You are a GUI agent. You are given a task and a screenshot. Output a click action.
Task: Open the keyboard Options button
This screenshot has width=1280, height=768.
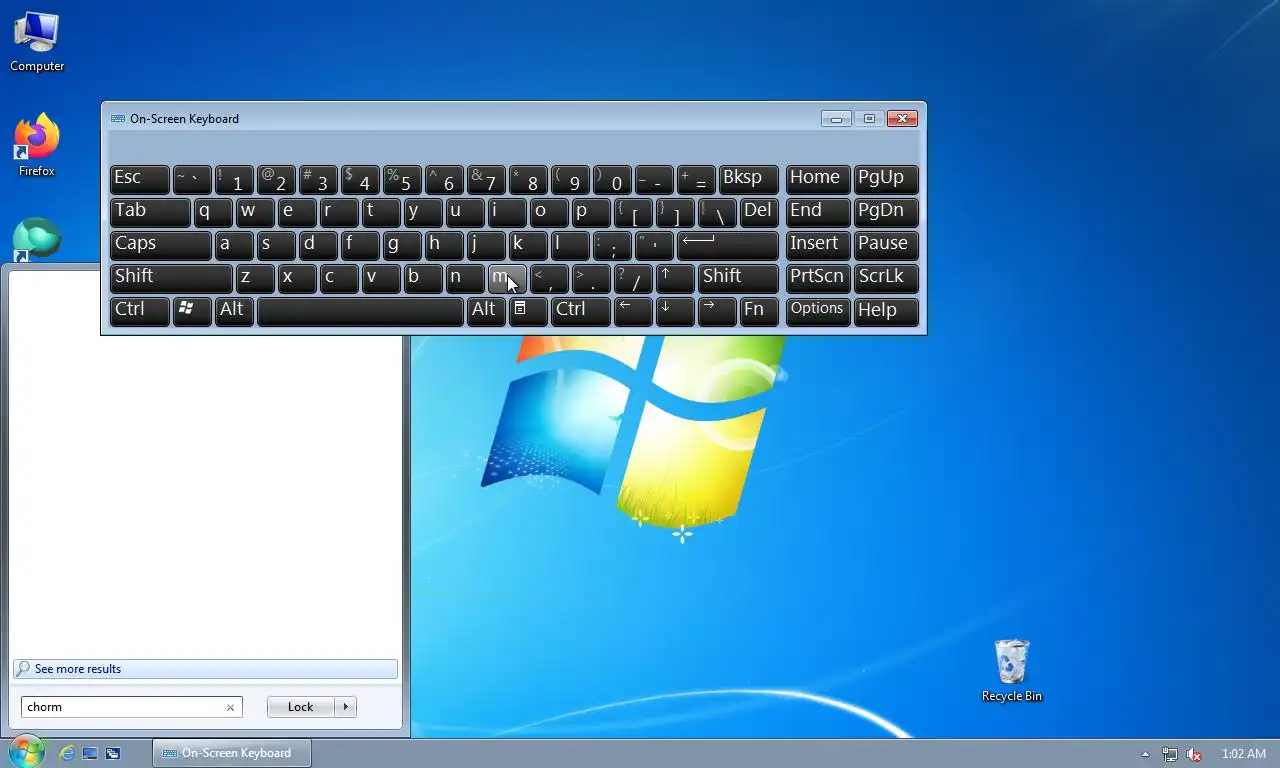818,311
